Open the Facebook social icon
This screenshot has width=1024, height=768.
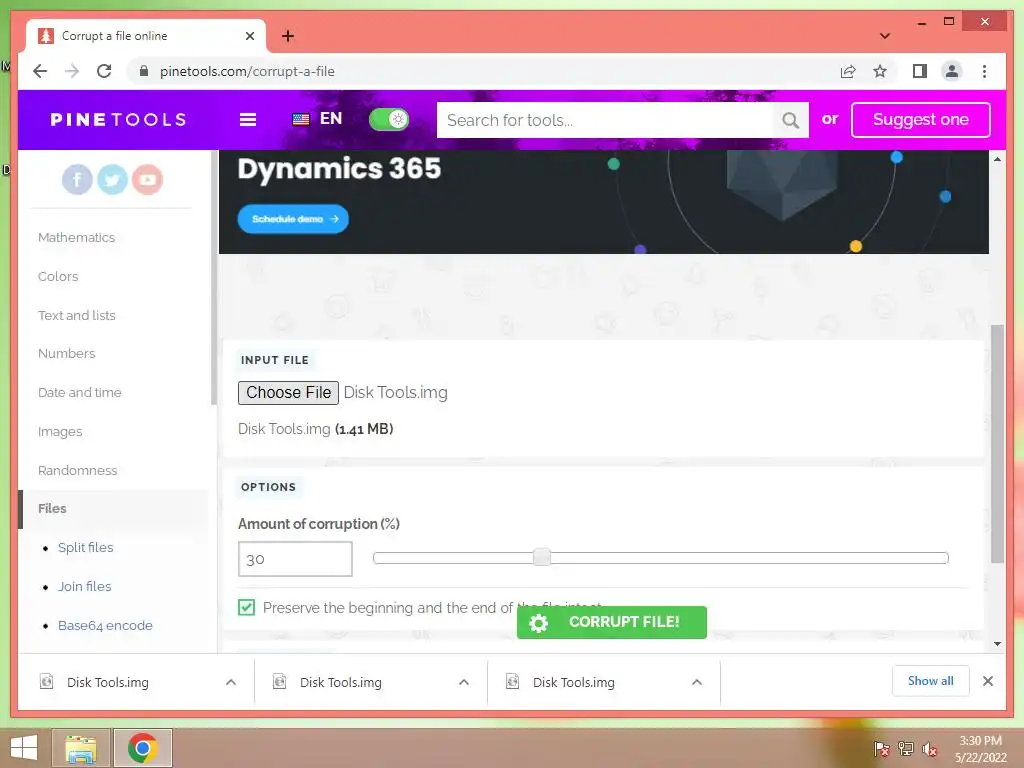[x=77, y=179]
